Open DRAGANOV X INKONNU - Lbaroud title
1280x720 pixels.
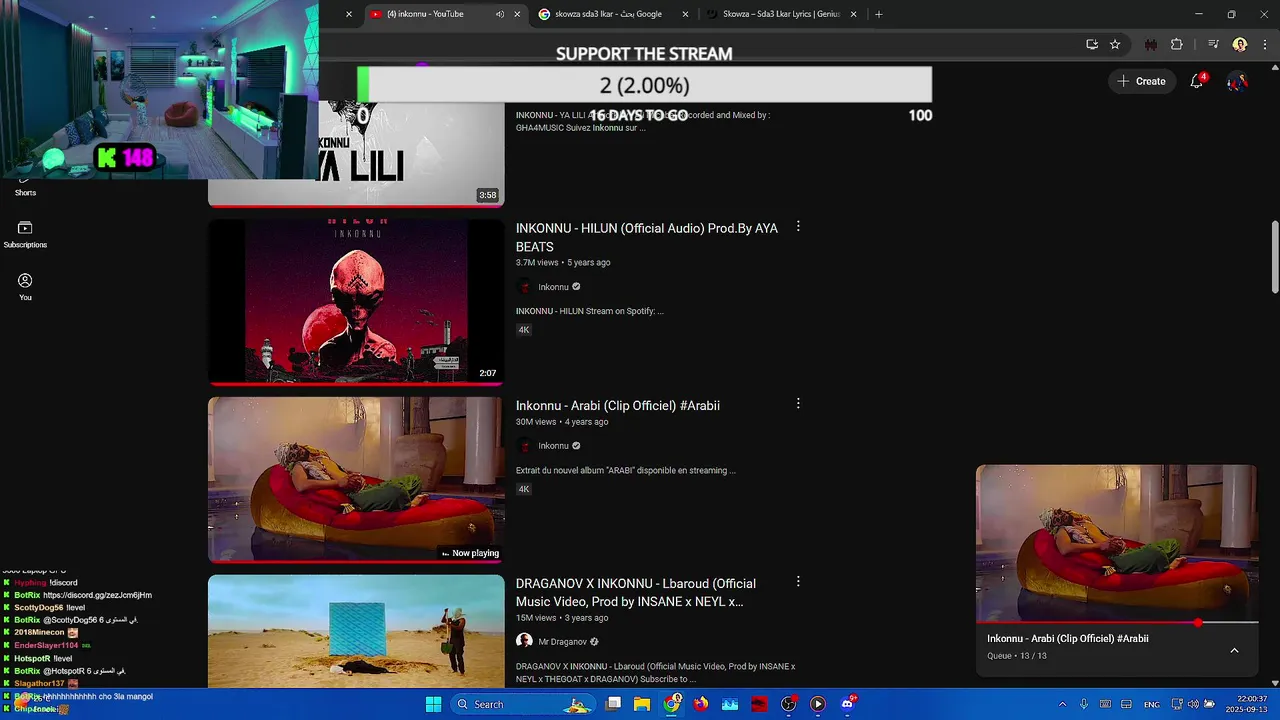[x=636, y=592]
